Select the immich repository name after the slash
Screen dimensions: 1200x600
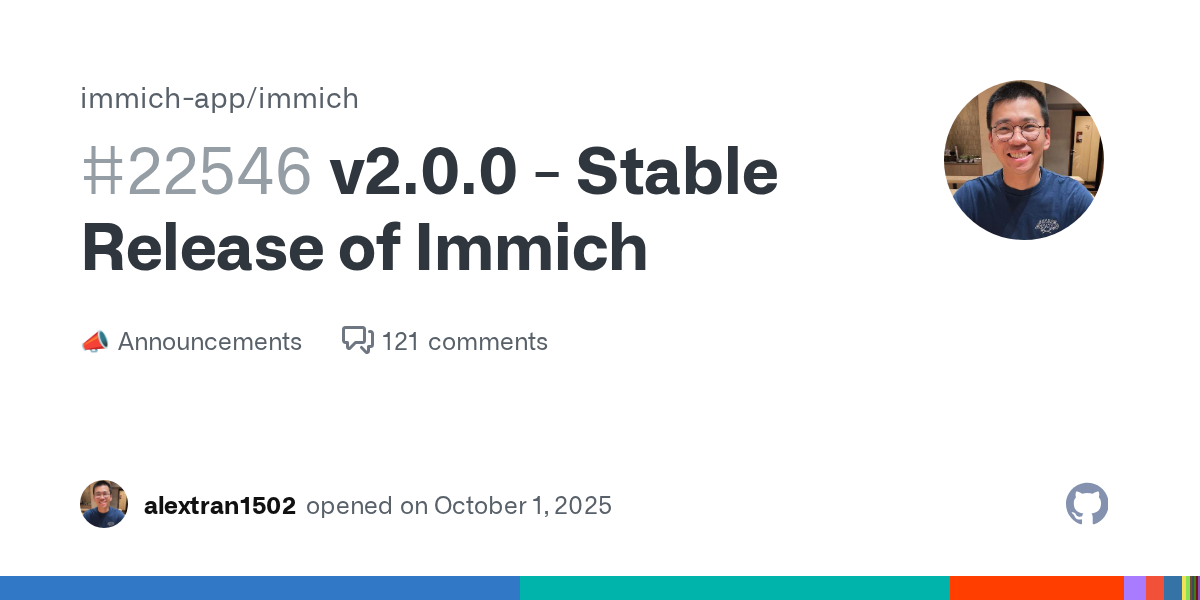319,98
